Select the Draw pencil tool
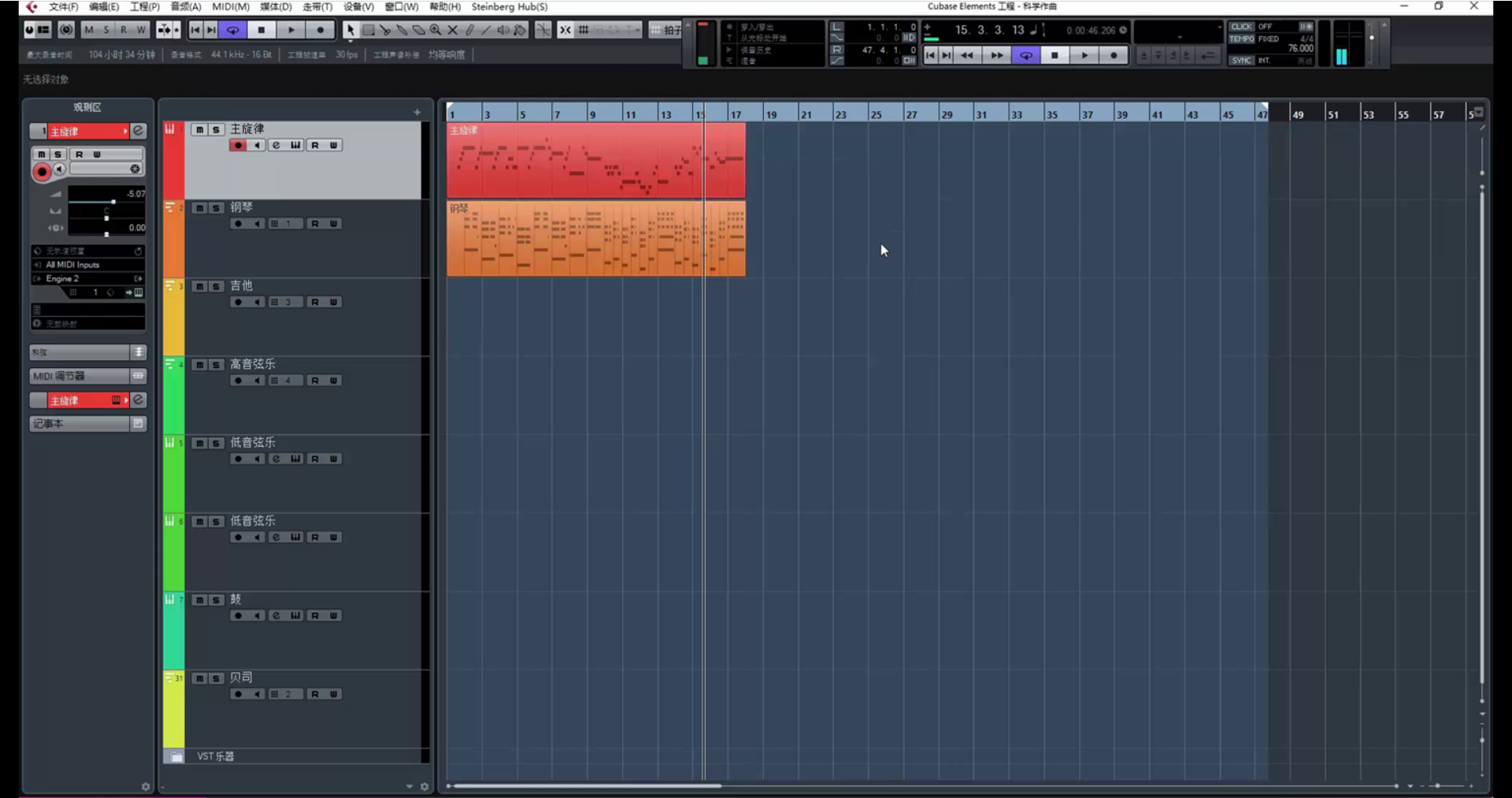 (x=469, y=30)
